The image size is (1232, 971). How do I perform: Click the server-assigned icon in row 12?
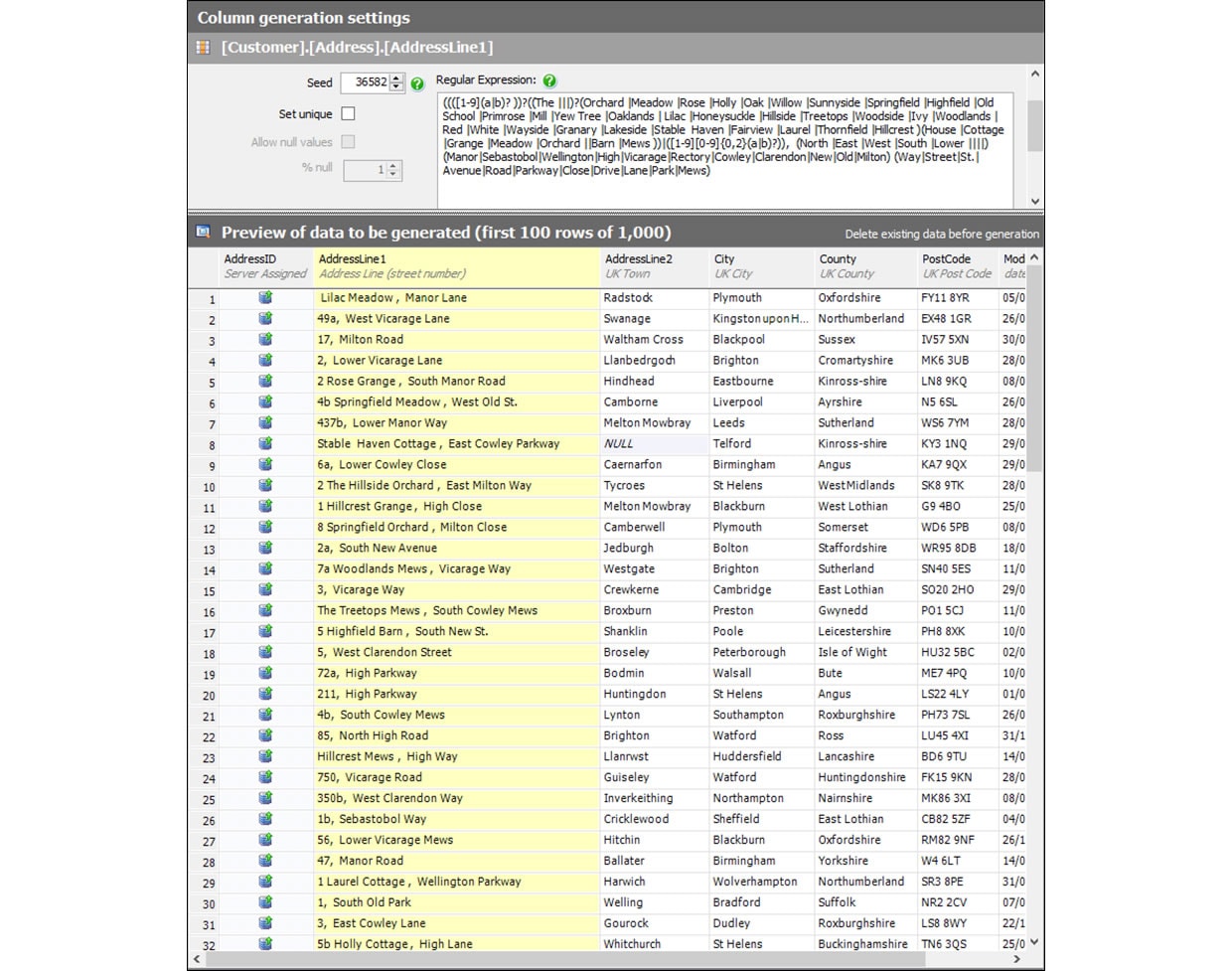click(265, 527)
